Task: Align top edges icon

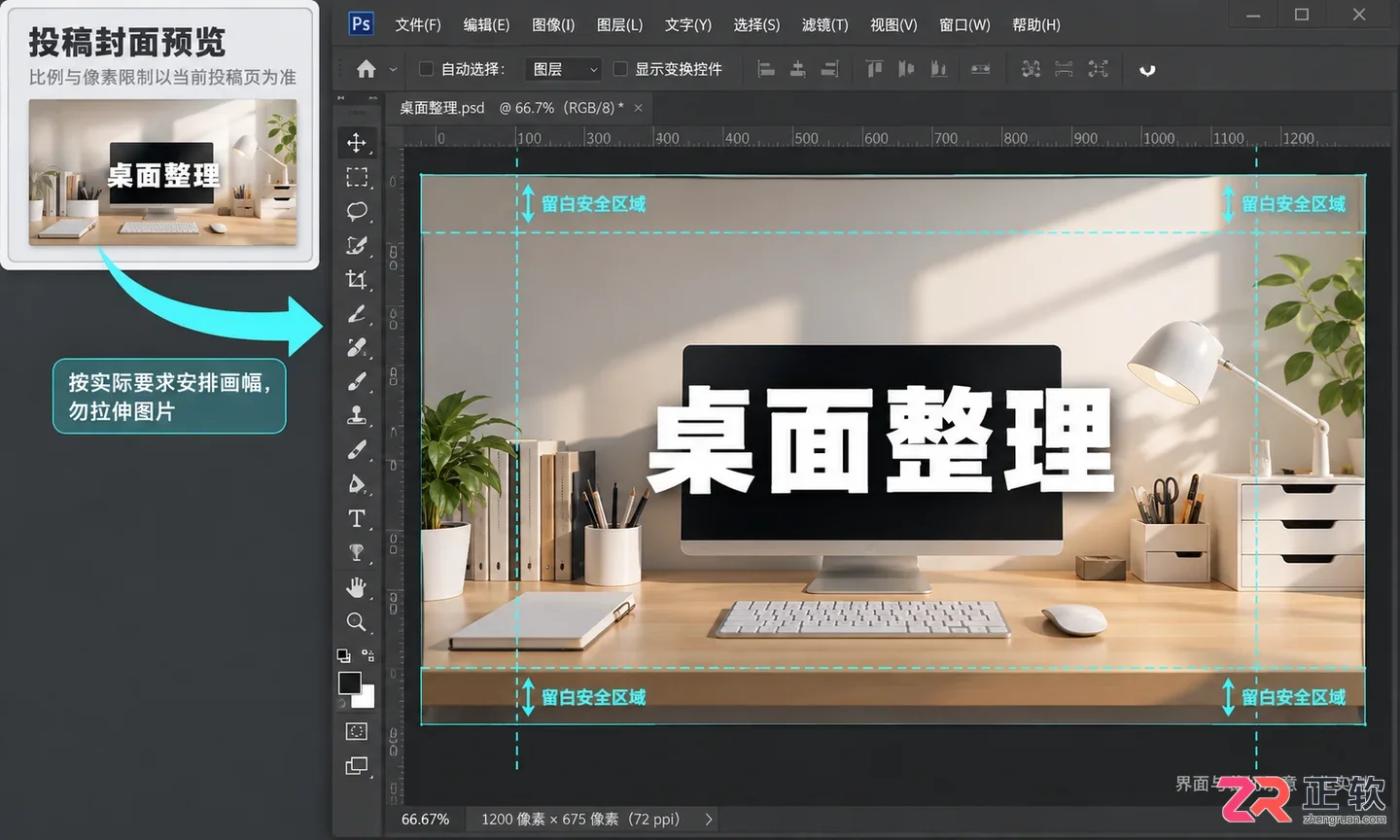Action: click(x=874, y=69)
